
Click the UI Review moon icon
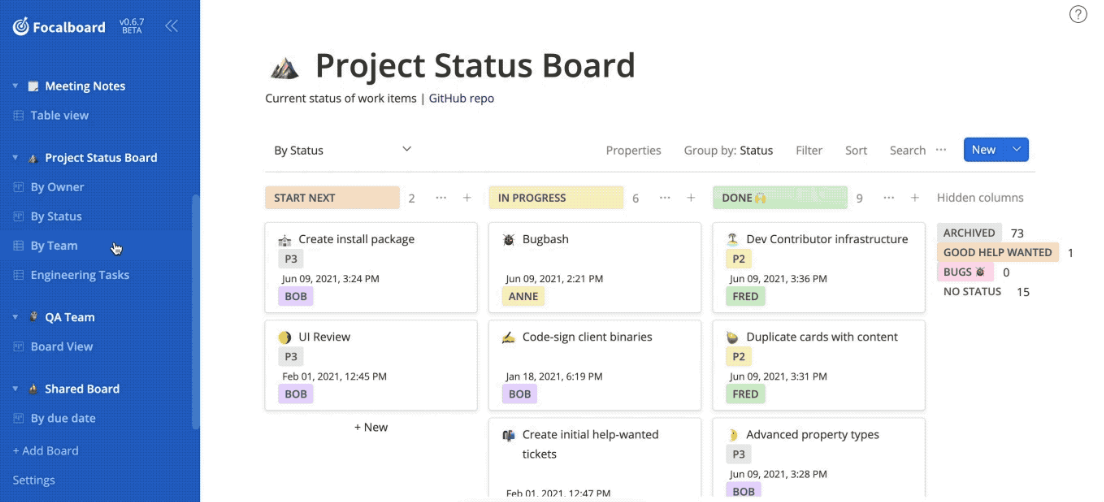point(284,337)
